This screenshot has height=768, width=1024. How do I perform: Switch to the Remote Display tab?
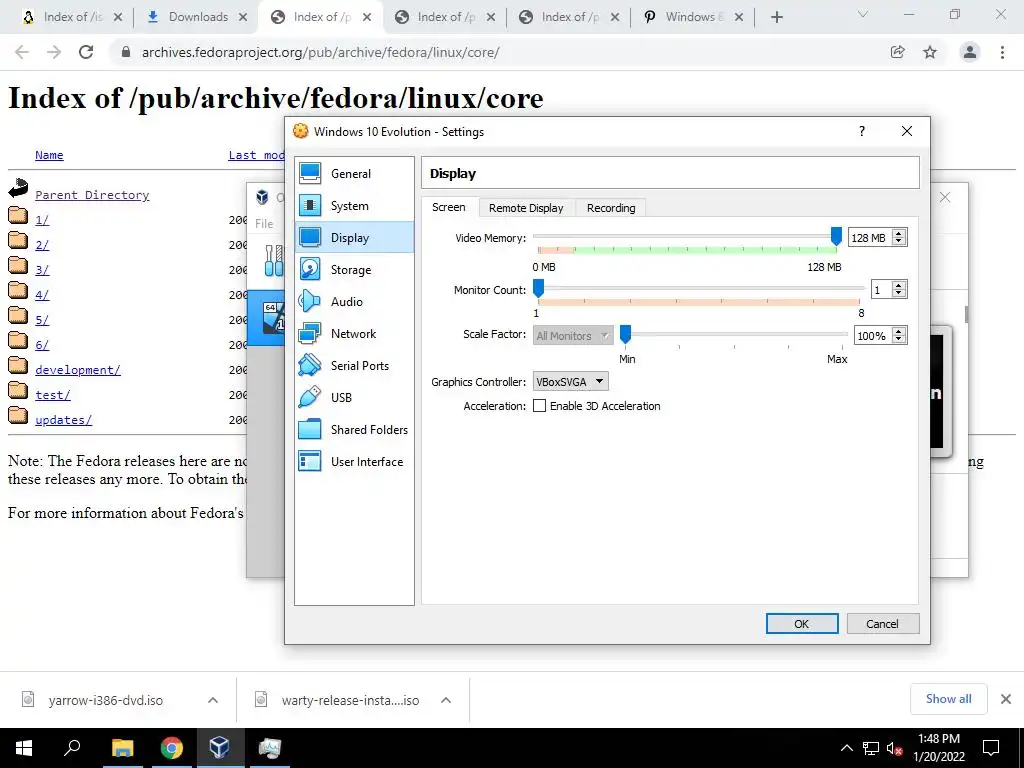[x=526, y=208]
